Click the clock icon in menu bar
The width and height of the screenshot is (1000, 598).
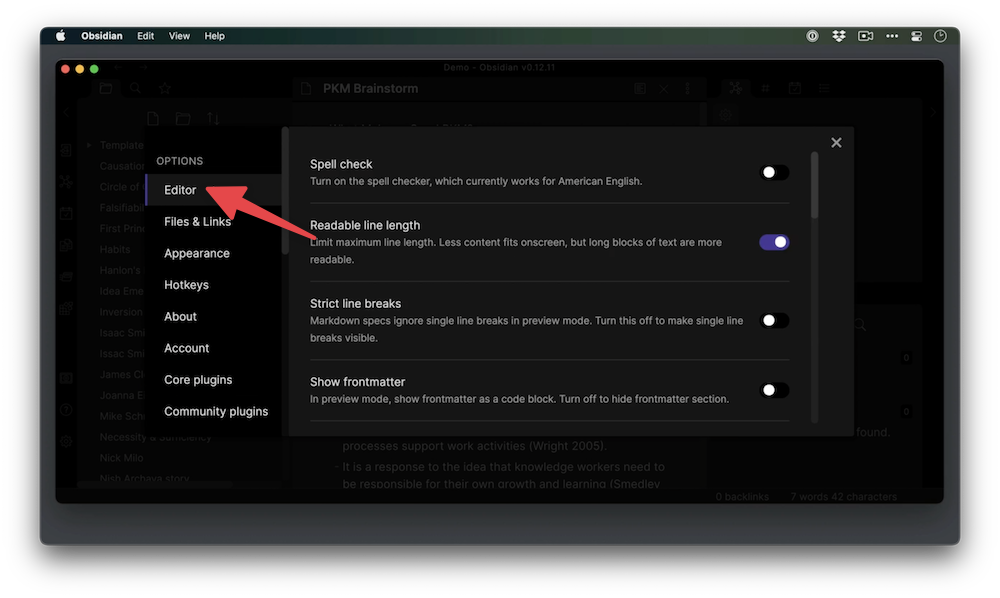coord(940,36)
